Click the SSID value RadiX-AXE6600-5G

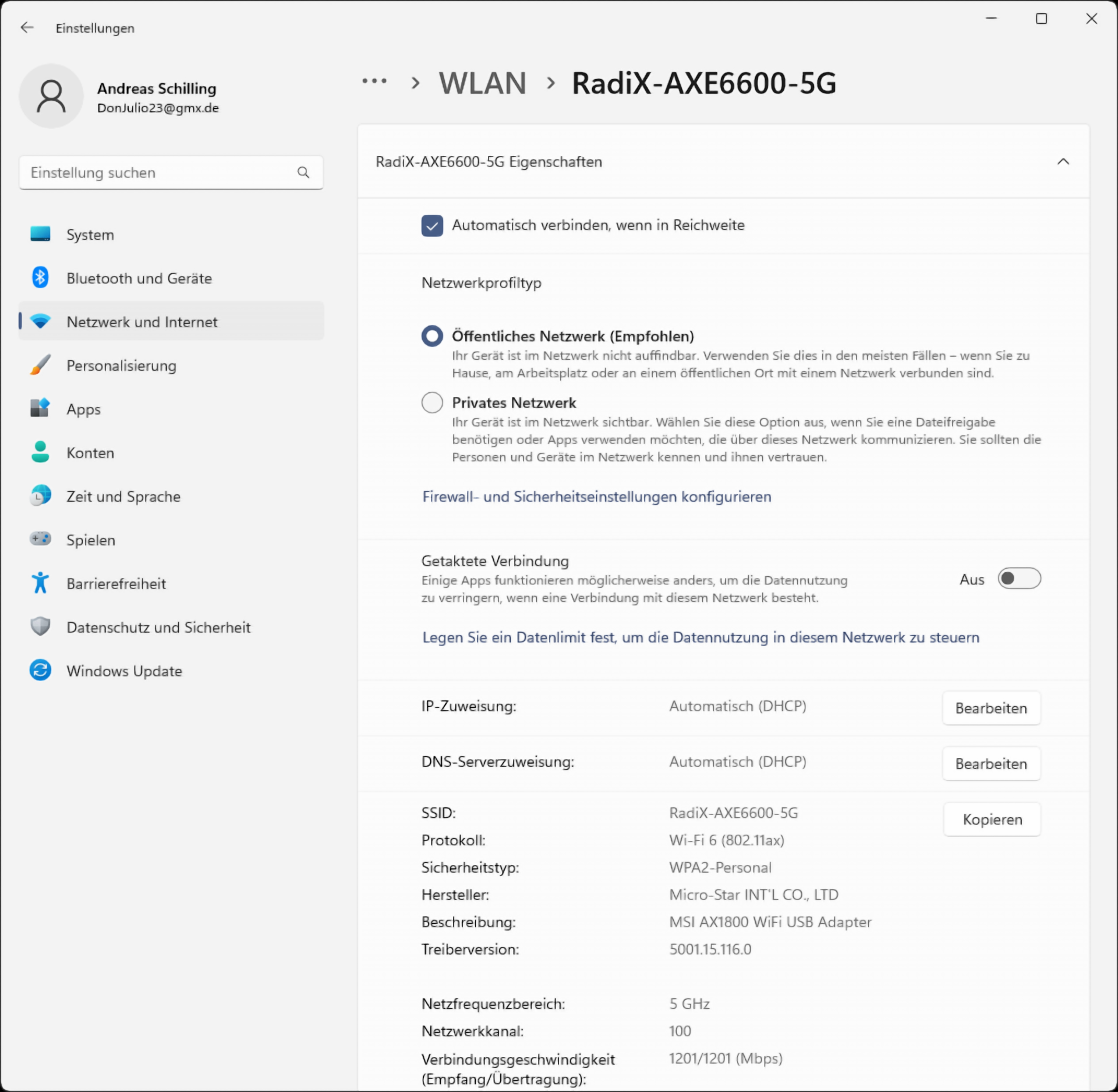(733, 813)
